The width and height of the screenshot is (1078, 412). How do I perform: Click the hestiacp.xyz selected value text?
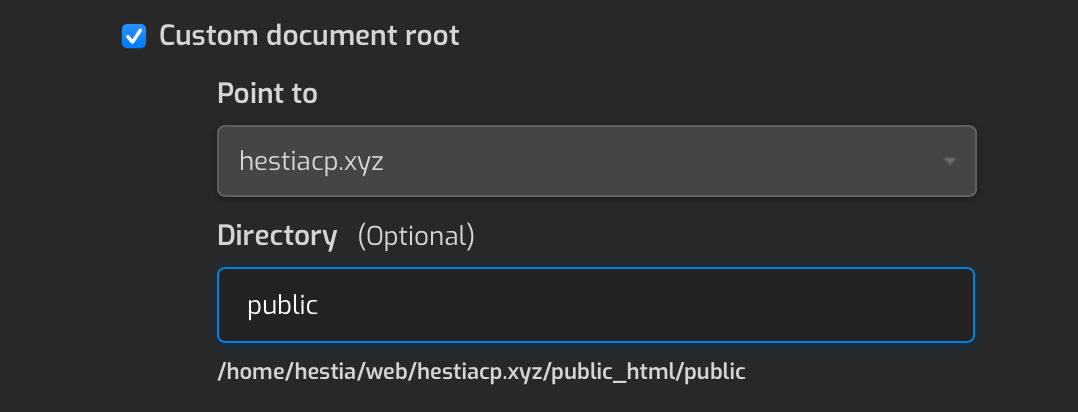point(311,161)
